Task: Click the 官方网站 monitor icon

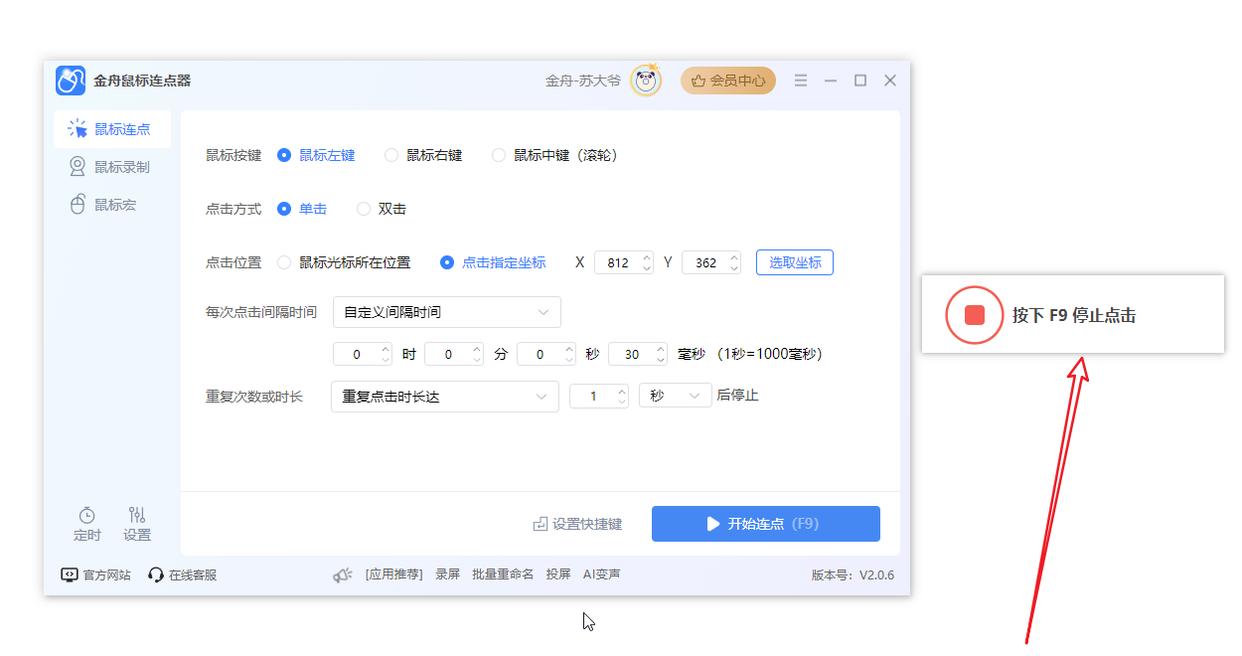Action: (69, 575)
